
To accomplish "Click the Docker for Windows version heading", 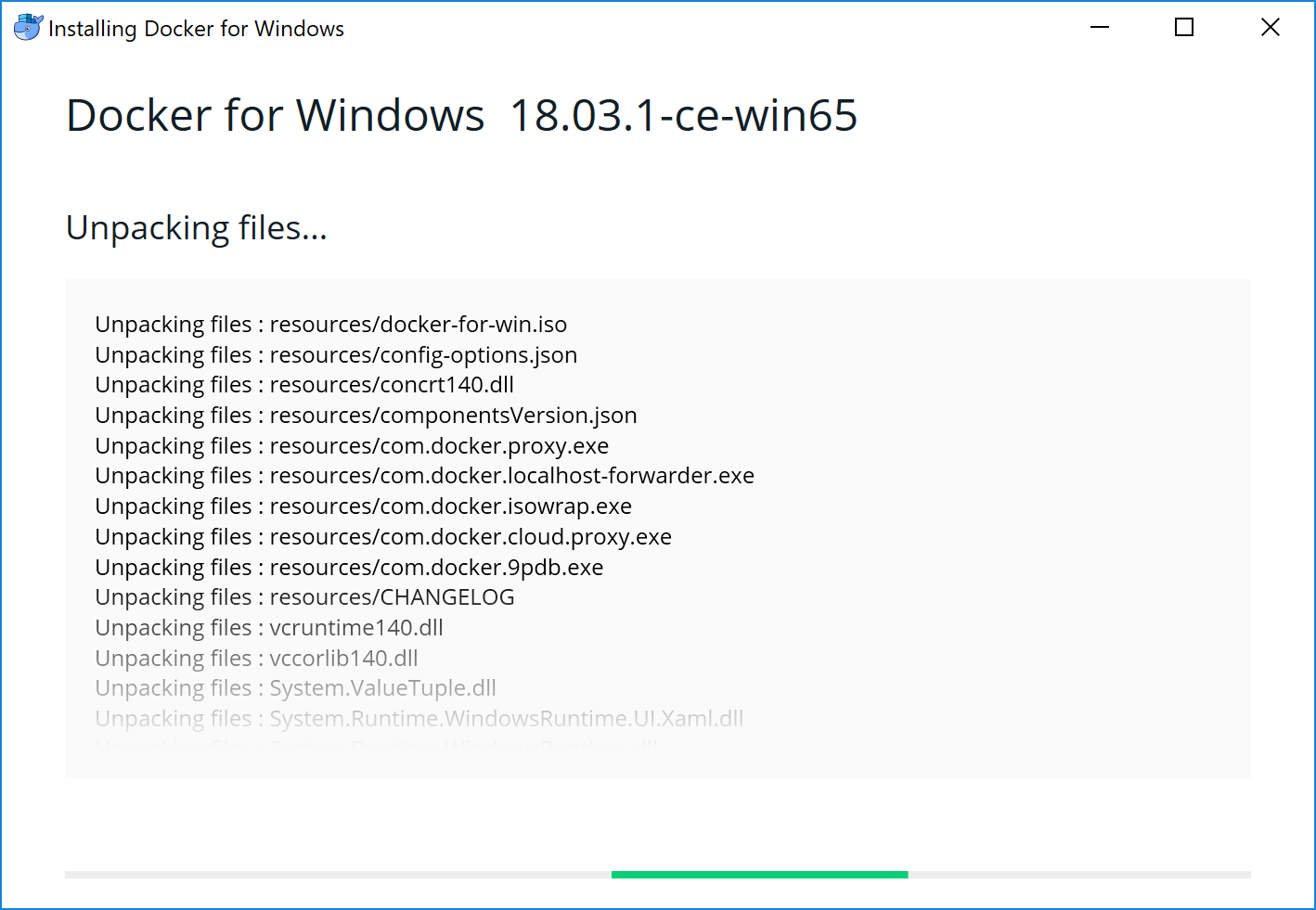I will pos(460,115).
